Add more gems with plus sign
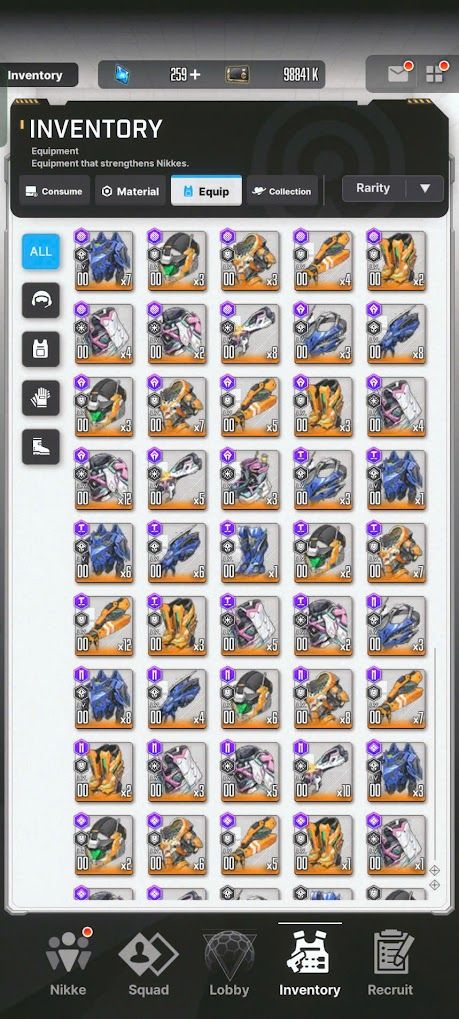459x1019 pixels. (x=195, y=75)
